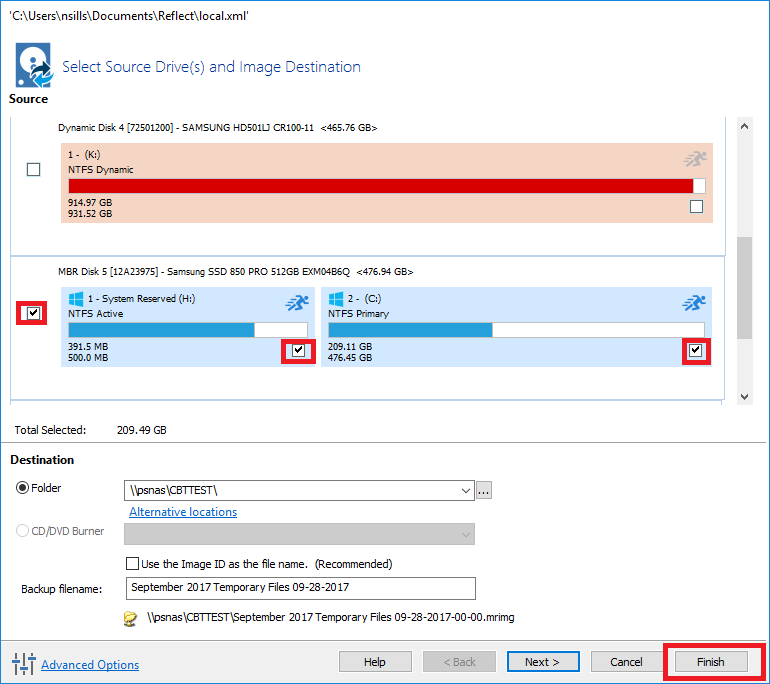
Task: Click the running-man icon on K: partition
Action: click(694, 158)
